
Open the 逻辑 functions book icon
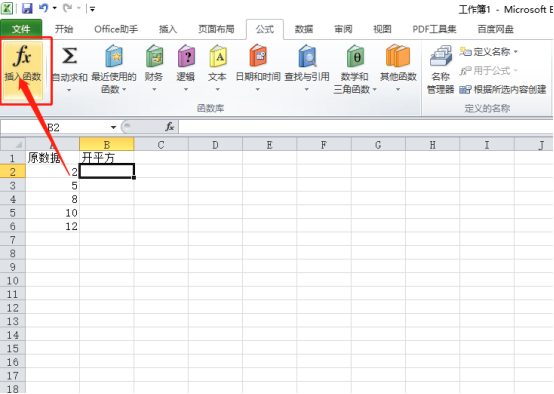coord(186,56)
